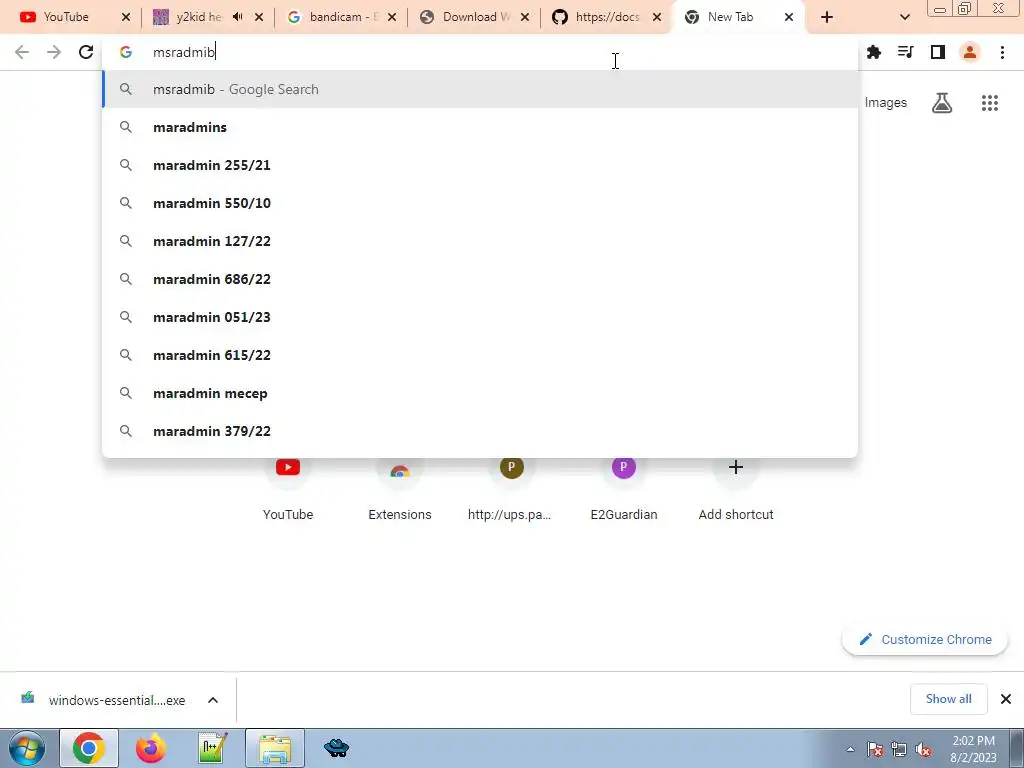The height and width of the screenshot is (768, 1024).
Task: Choose the 'maradmin 686/22' suggestion
Action: (480, 279)
